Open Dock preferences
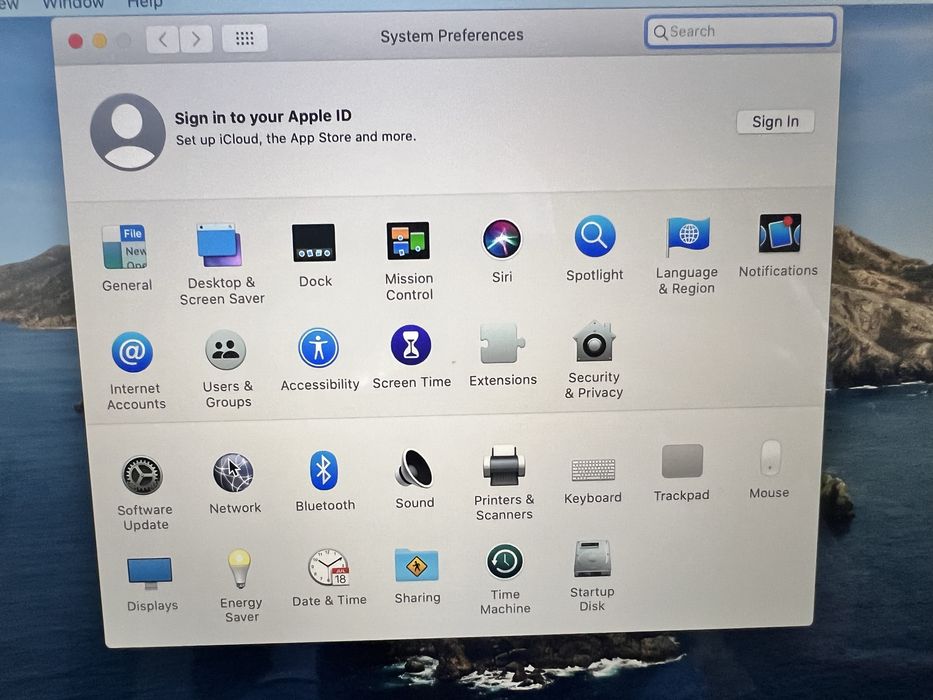Screen dimensions: 933x700 click(x=314, y=254)
